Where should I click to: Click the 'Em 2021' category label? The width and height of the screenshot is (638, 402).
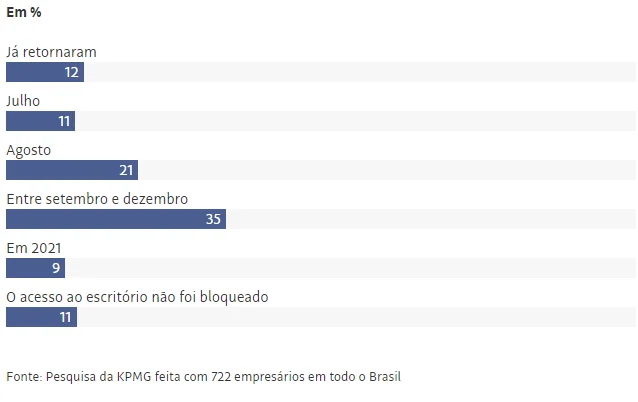point(34,248)
